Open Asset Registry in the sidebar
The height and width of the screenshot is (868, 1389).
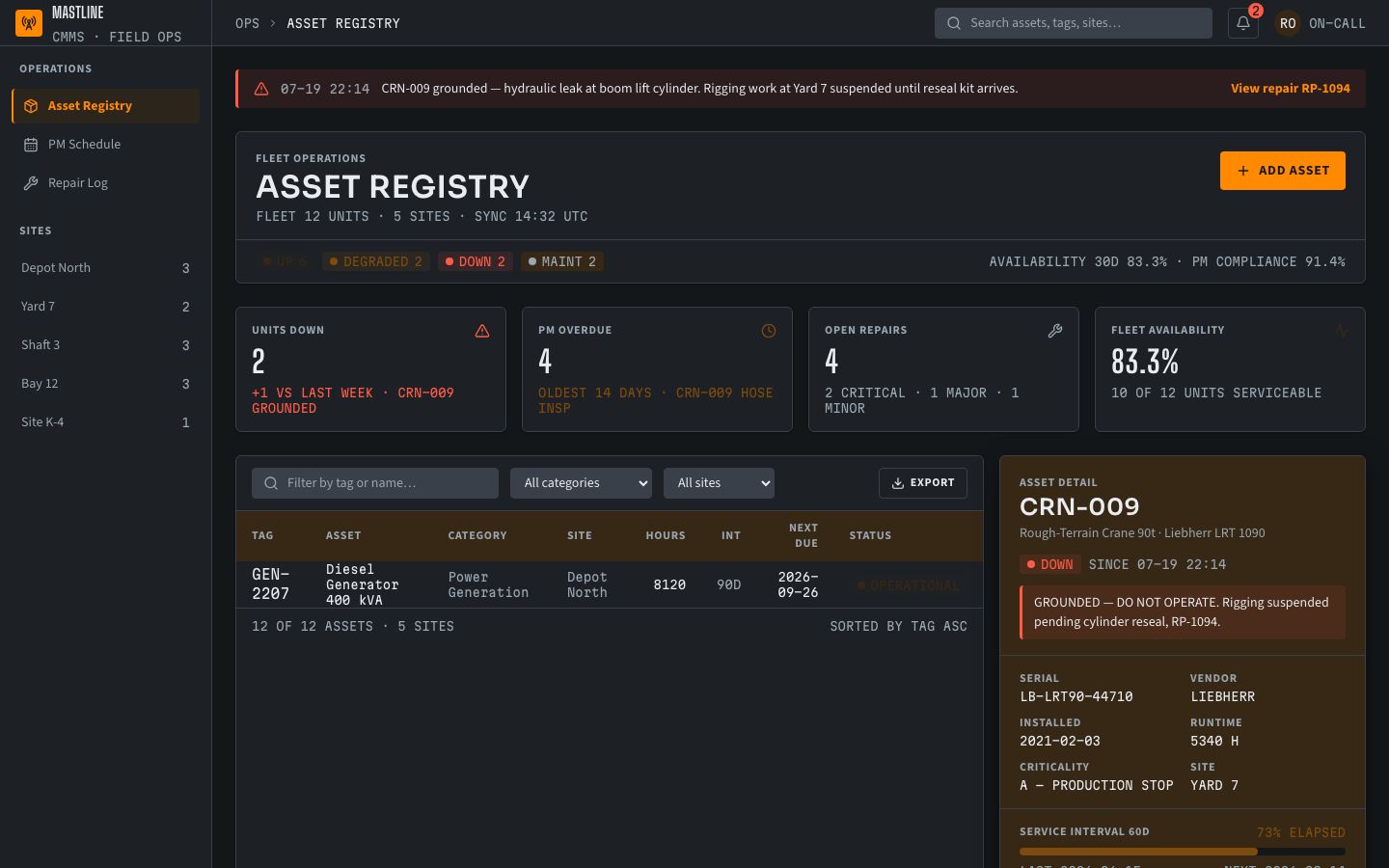[x=105, y=106]
